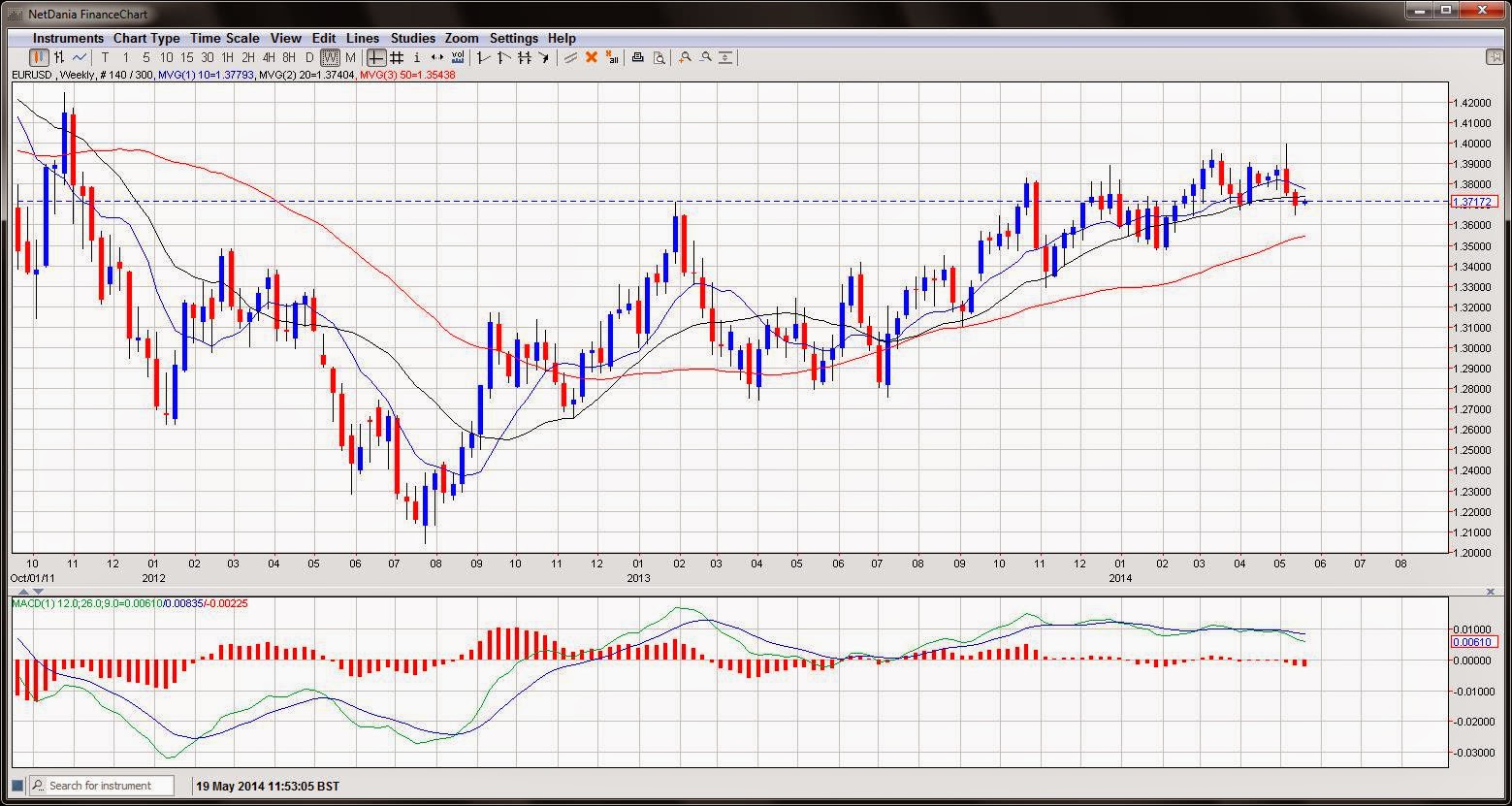1512x806 pixels.
Task: Set time scale to 8H
Action: pyautogui.click(x=289, y=57)
